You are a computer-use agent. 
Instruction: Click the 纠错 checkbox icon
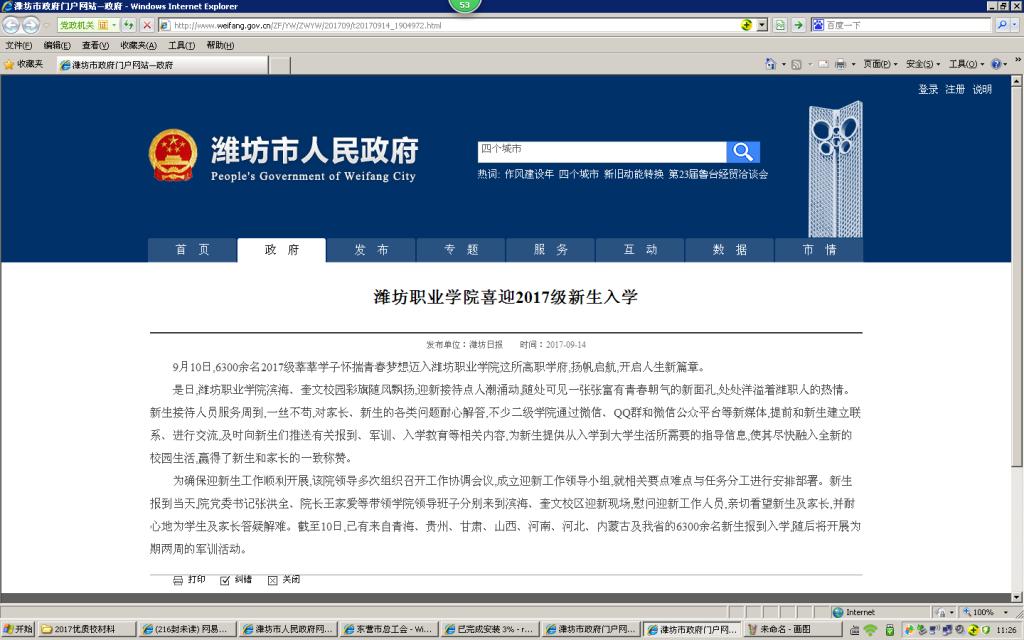pyautogui.click(x=225, y=580)
